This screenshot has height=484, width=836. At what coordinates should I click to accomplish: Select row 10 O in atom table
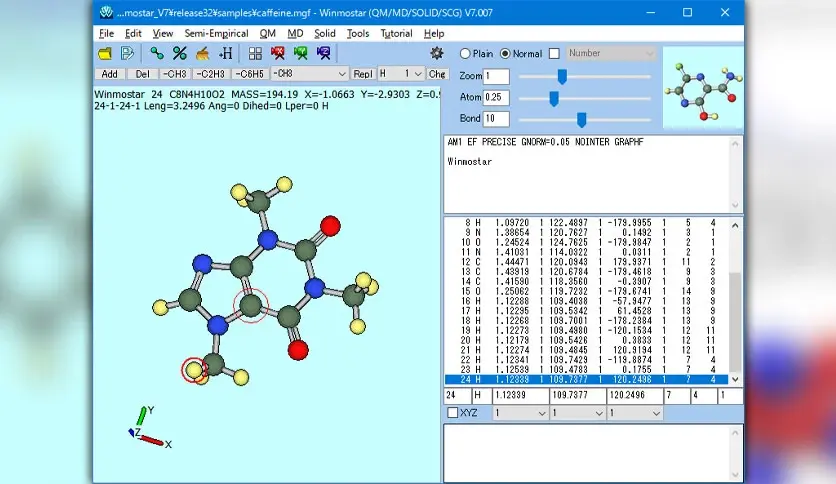[586, 243]
